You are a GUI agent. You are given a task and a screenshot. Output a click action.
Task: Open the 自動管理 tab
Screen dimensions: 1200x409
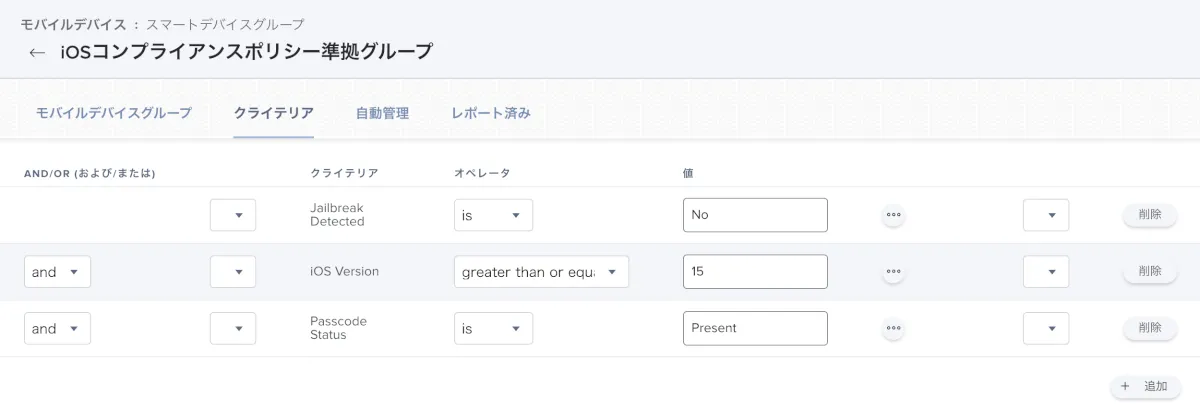coord(382,113)
